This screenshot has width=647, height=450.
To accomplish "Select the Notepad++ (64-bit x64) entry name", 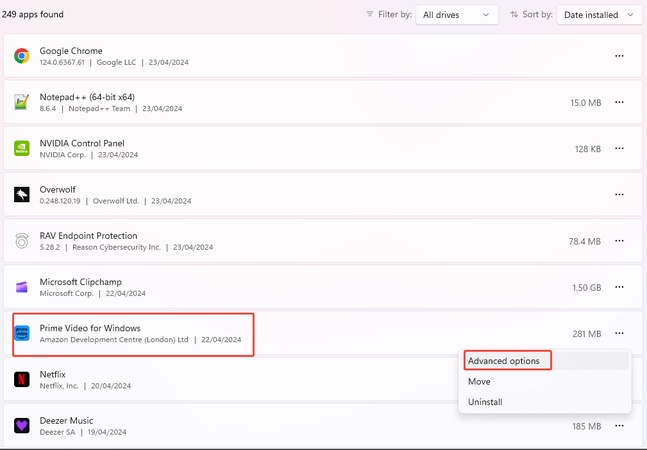I will pos(87,97).
